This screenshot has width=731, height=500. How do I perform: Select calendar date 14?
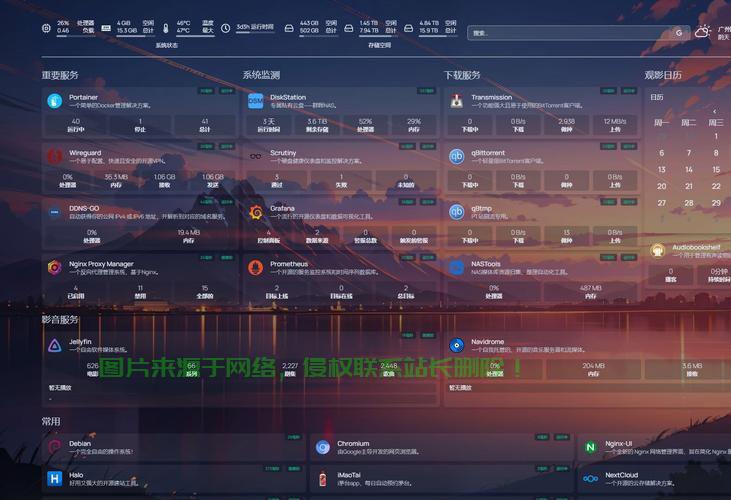[x=689, y=170]
